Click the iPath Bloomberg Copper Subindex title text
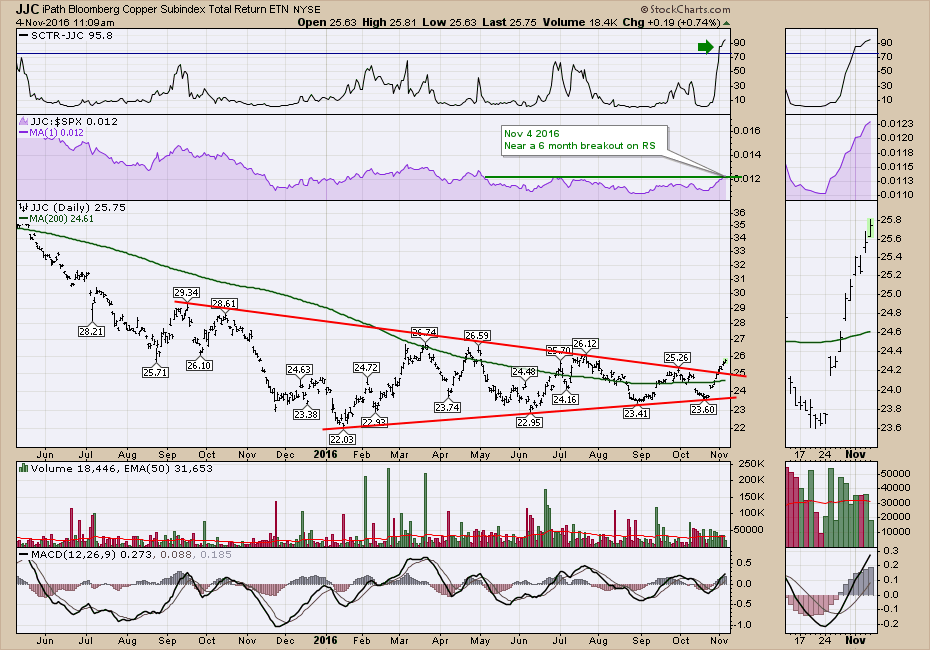Screen dimensions: 930x650 [x=165, y=9]
